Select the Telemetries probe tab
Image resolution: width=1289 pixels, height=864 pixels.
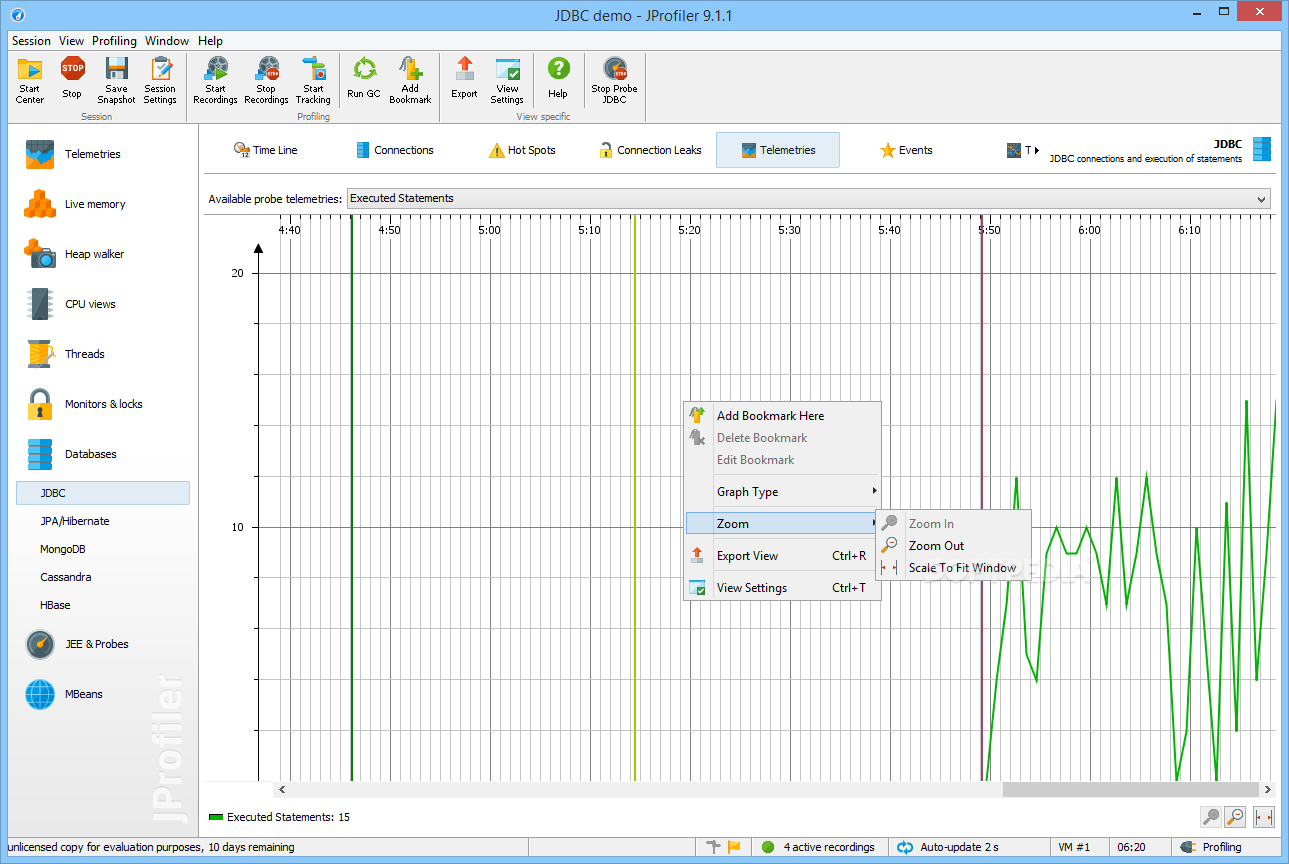[778, 150]
